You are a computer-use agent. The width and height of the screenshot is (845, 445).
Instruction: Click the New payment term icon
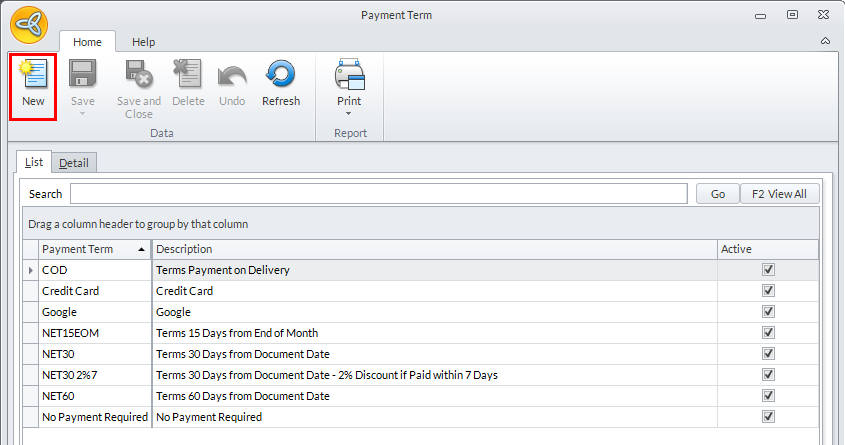(x=33, y=76)
